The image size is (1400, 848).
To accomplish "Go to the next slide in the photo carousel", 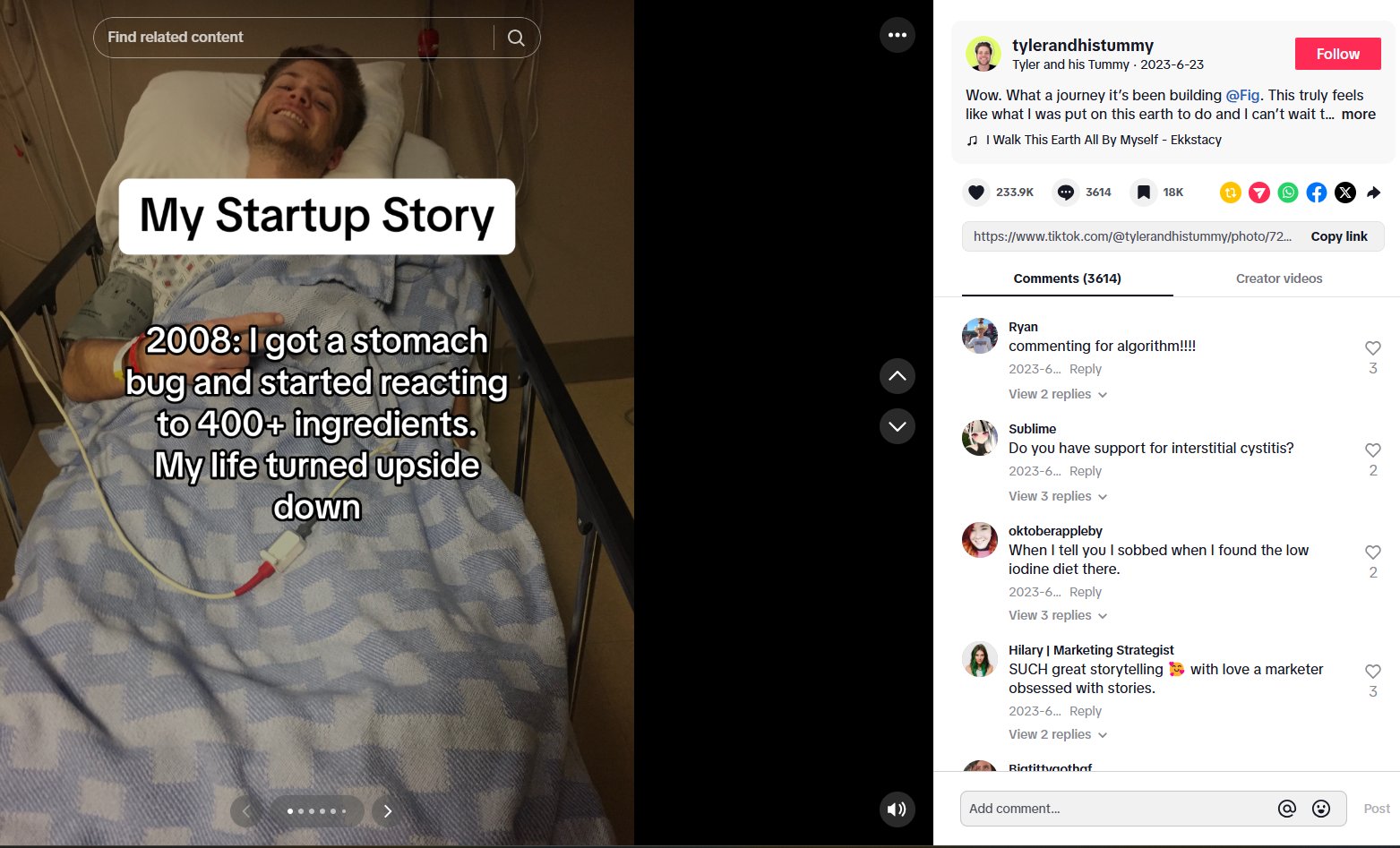I will pos(388,811).
